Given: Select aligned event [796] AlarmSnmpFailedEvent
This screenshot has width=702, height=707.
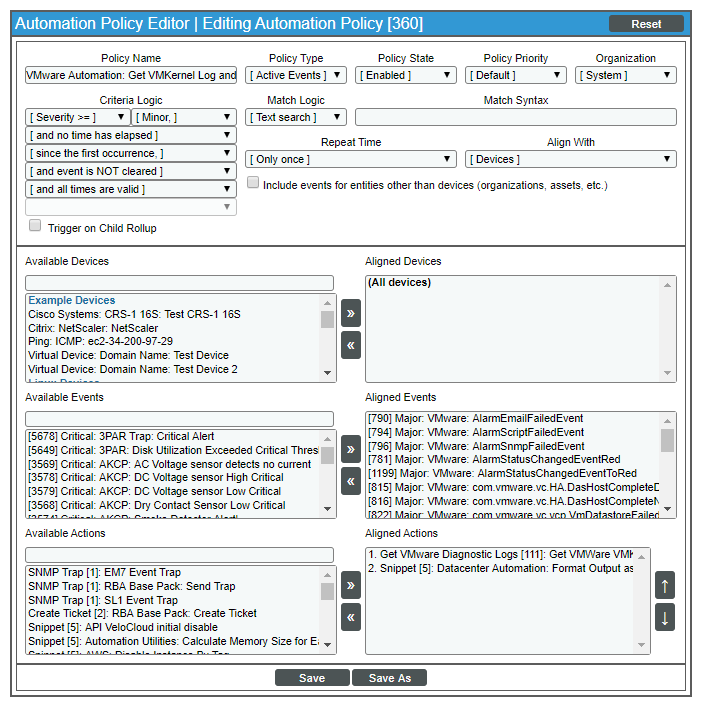Looking at the screenshot, I should 476,446.
